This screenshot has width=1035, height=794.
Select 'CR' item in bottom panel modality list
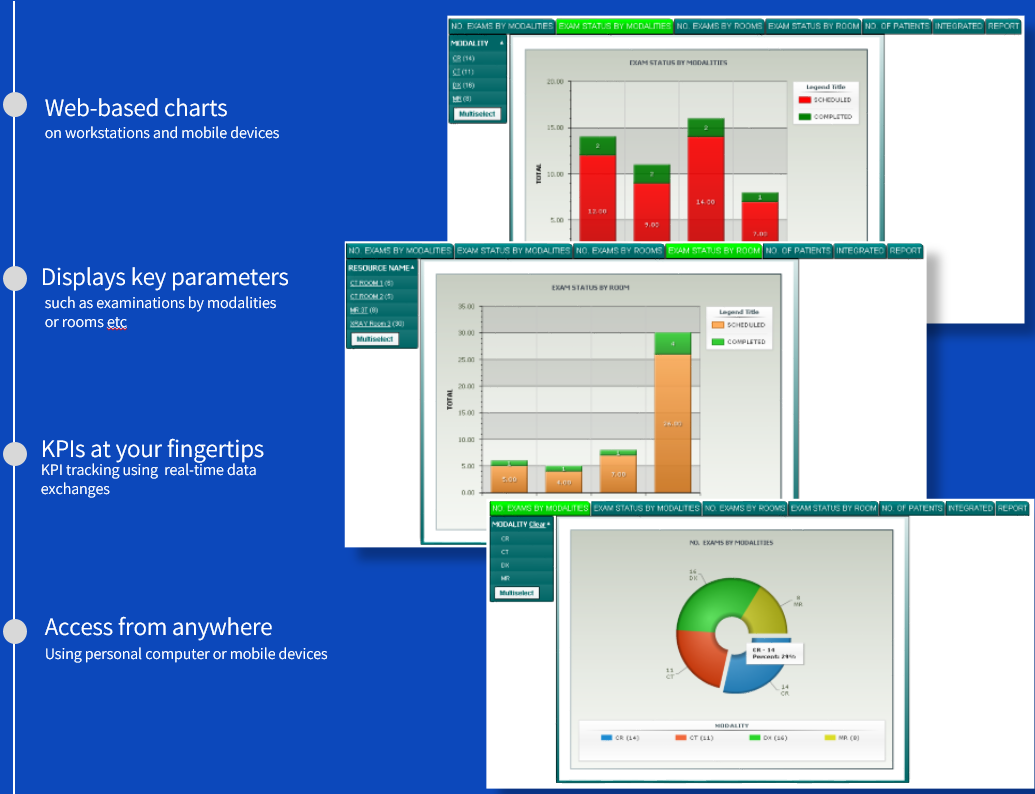tap(505, 539)
